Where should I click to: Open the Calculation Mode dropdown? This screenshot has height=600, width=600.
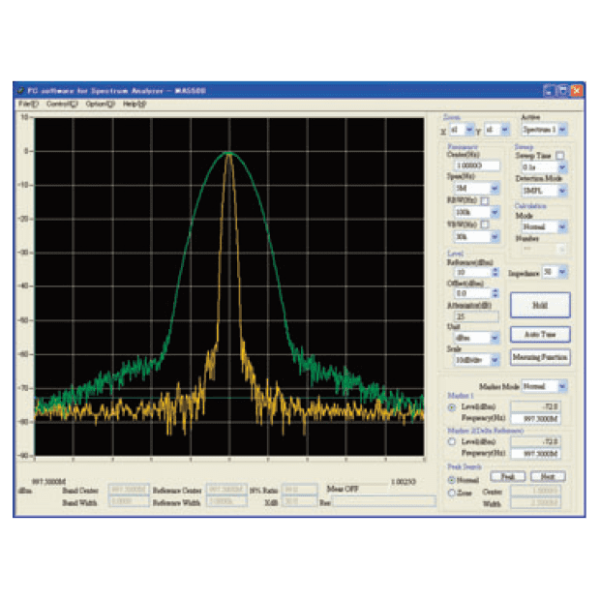pyautogui.click(x=562, y=227)
